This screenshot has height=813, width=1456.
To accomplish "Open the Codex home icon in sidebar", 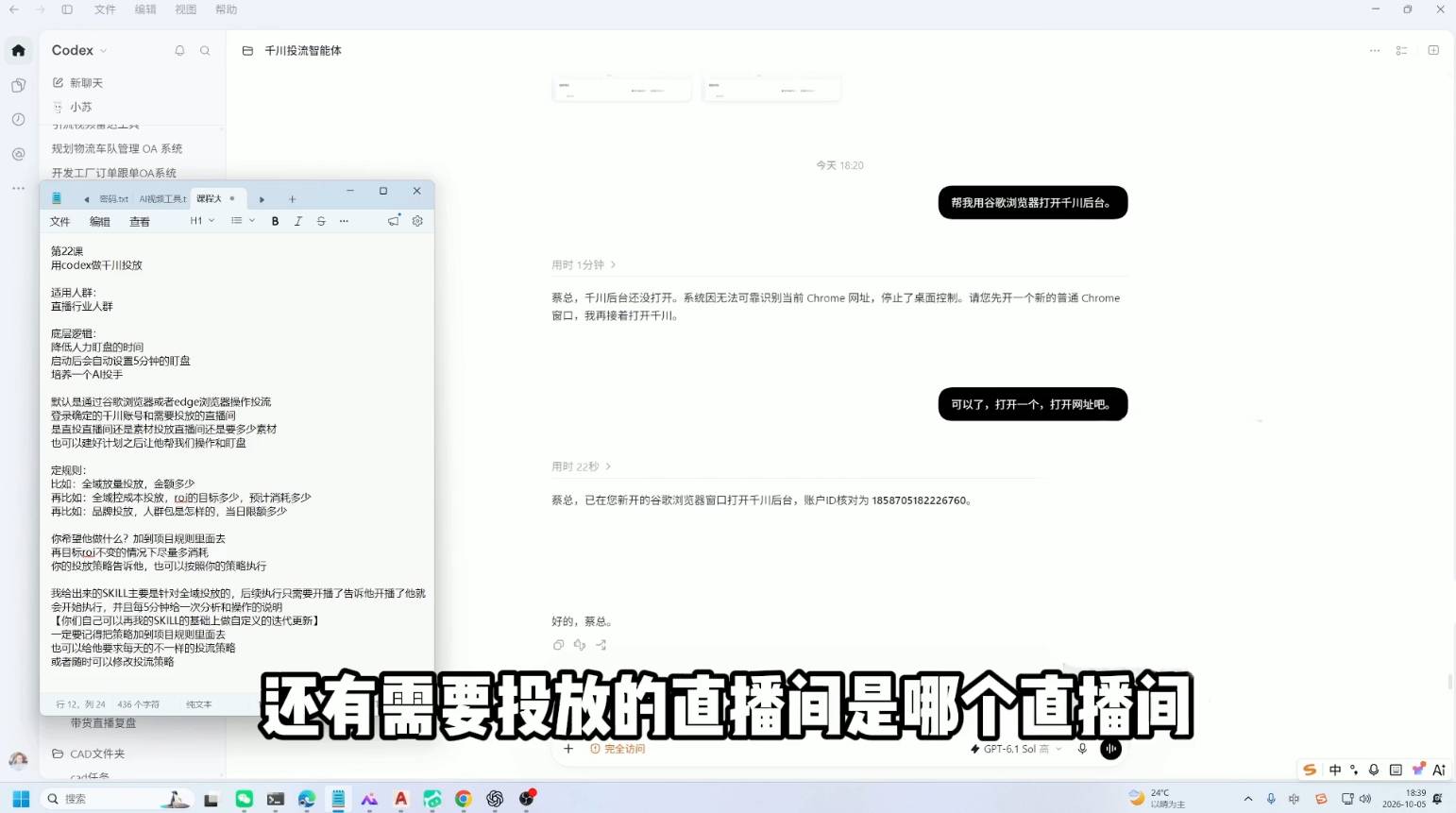I will coord(18,50).
